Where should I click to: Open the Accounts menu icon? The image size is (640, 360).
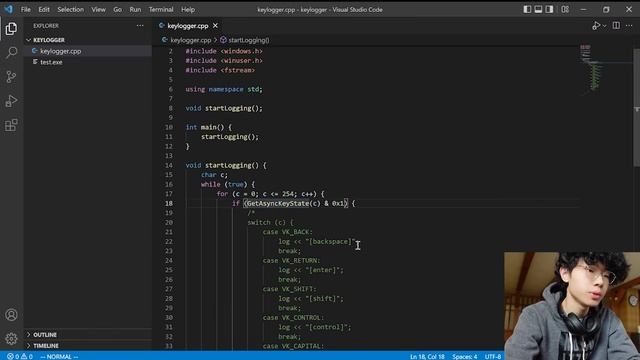tap(11, 315)
